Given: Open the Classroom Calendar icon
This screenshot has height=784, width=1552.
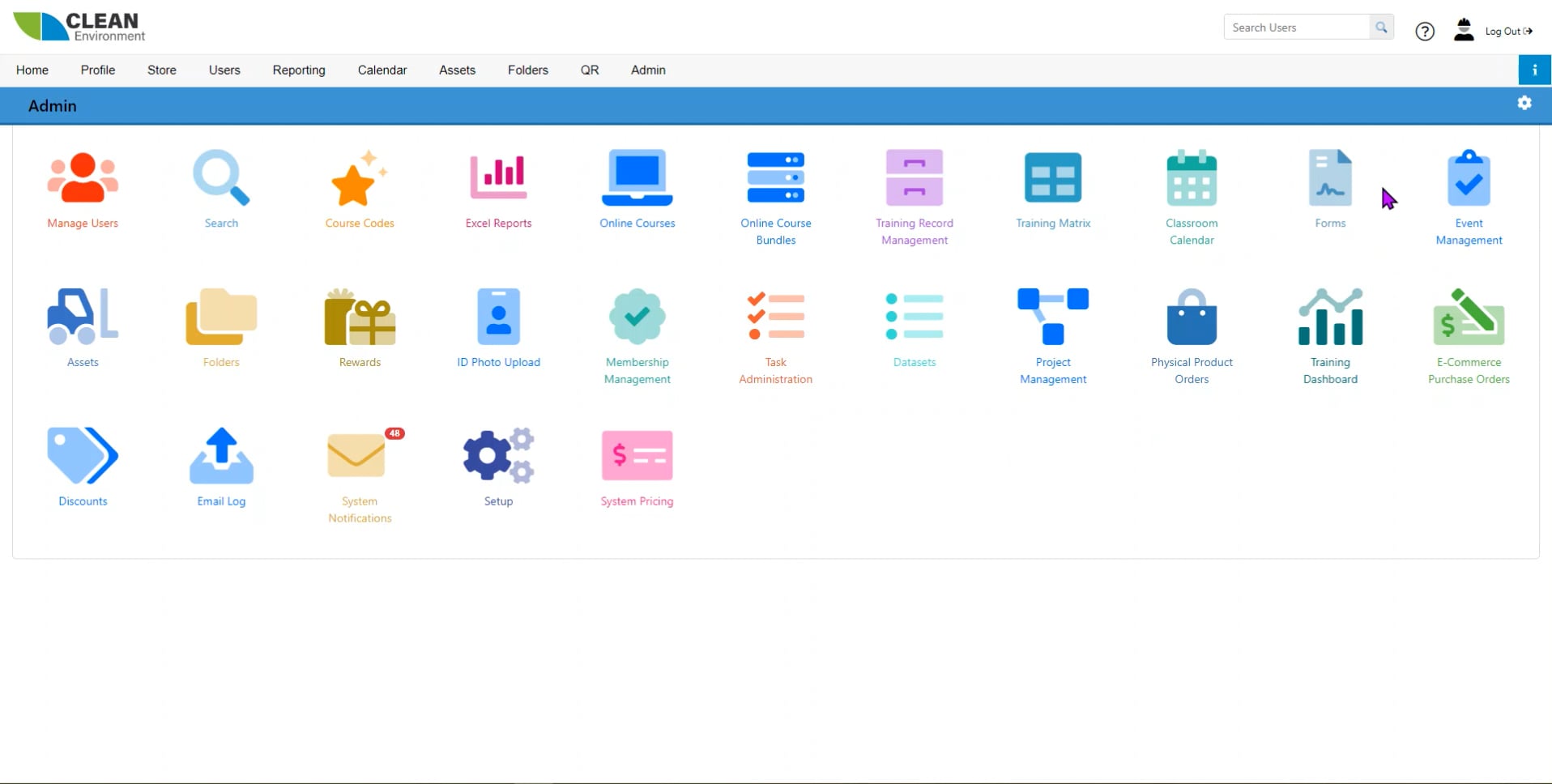Looking at the screenshot, I should point(1192,177).
